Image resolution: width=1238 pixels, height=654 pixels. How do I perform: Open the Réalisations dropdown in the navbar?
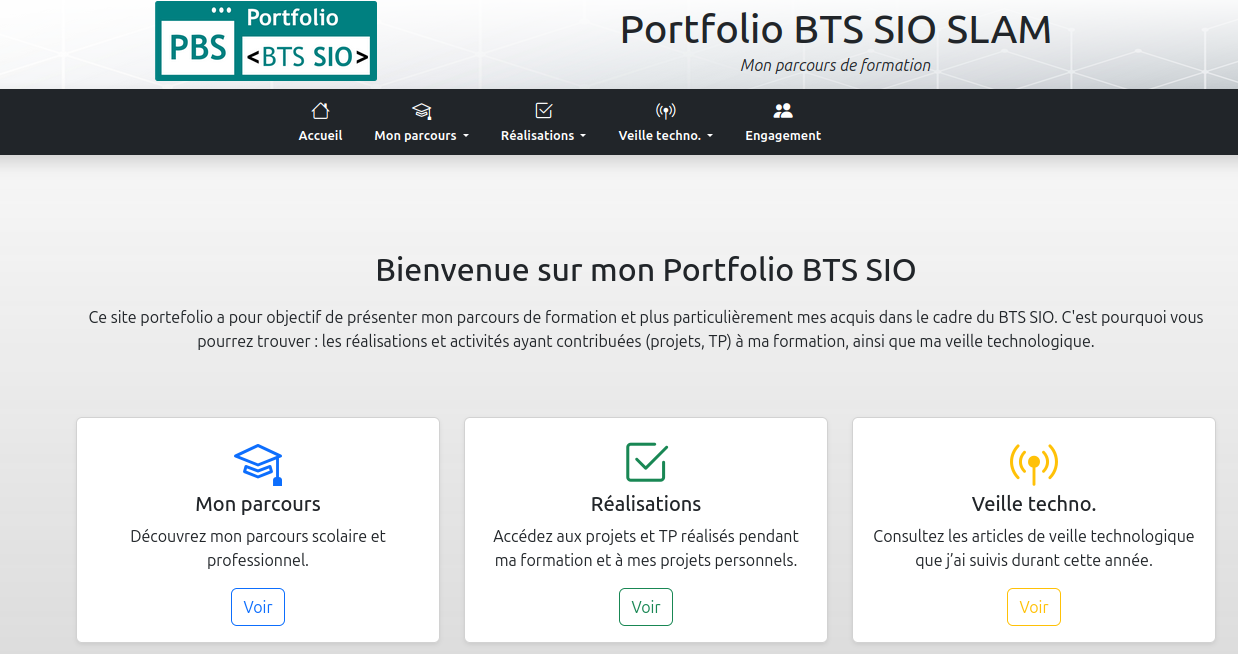point(543,136)
